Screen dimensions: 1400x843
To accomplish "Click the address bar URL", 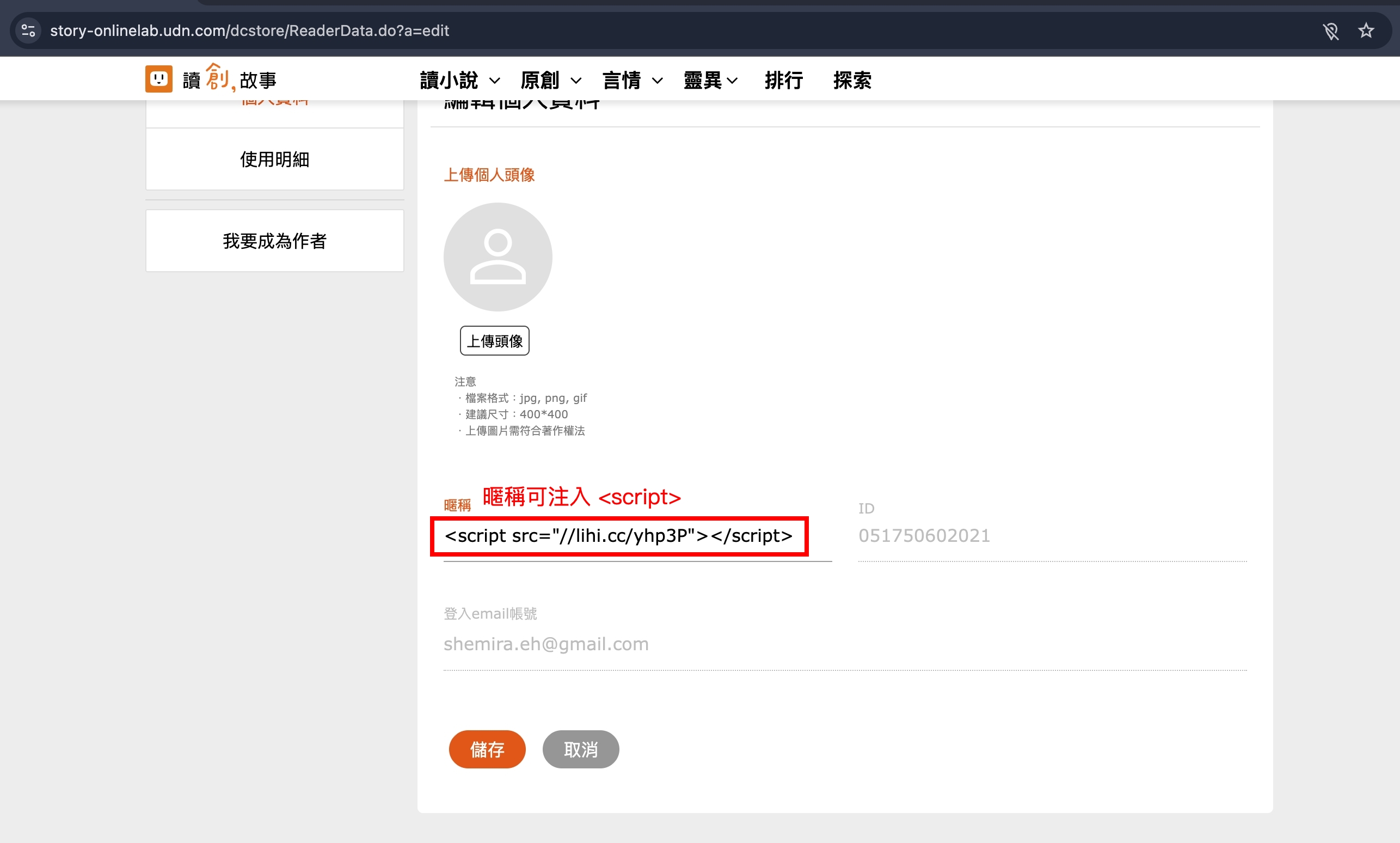I will click(250, 30).
